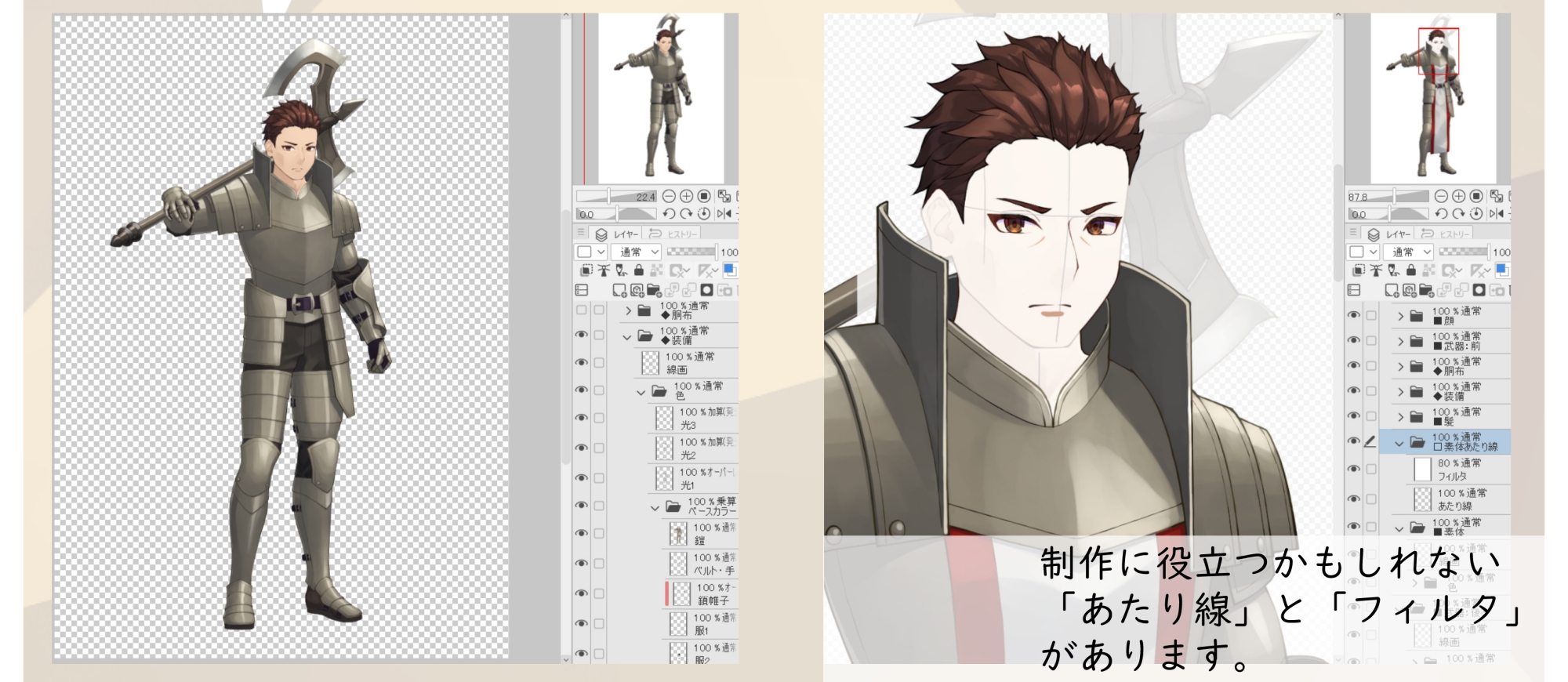Click rotate-left icon in the 22.4 navigator panel
The image size is (1568, 682).
[x=669, y=214]
